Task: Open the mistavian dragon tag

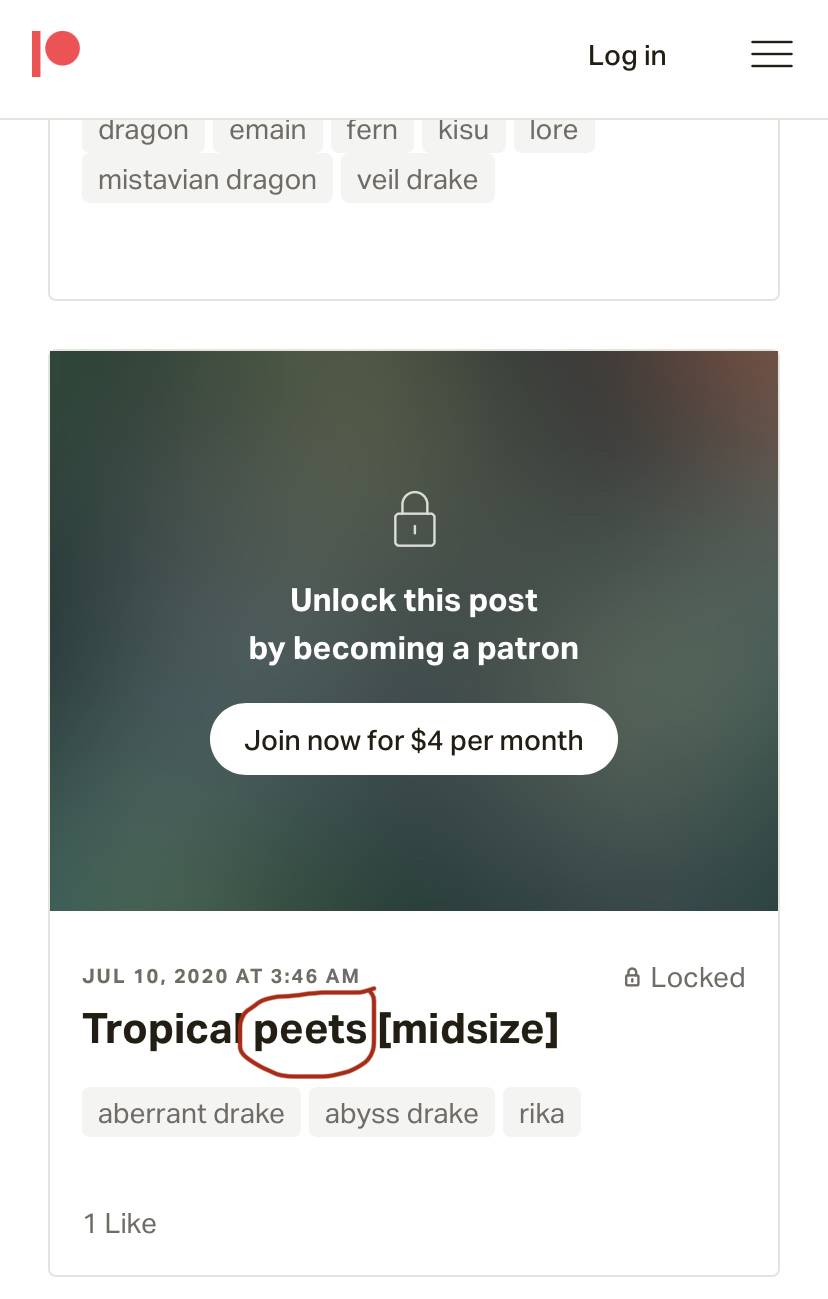Action: coord(207,179)
